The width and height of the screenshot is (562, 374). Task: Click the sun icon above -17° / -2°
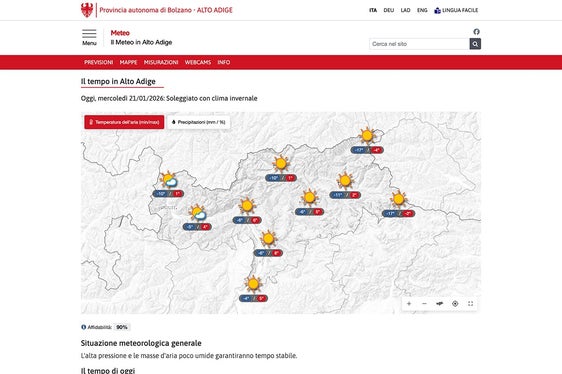point(398,199)
